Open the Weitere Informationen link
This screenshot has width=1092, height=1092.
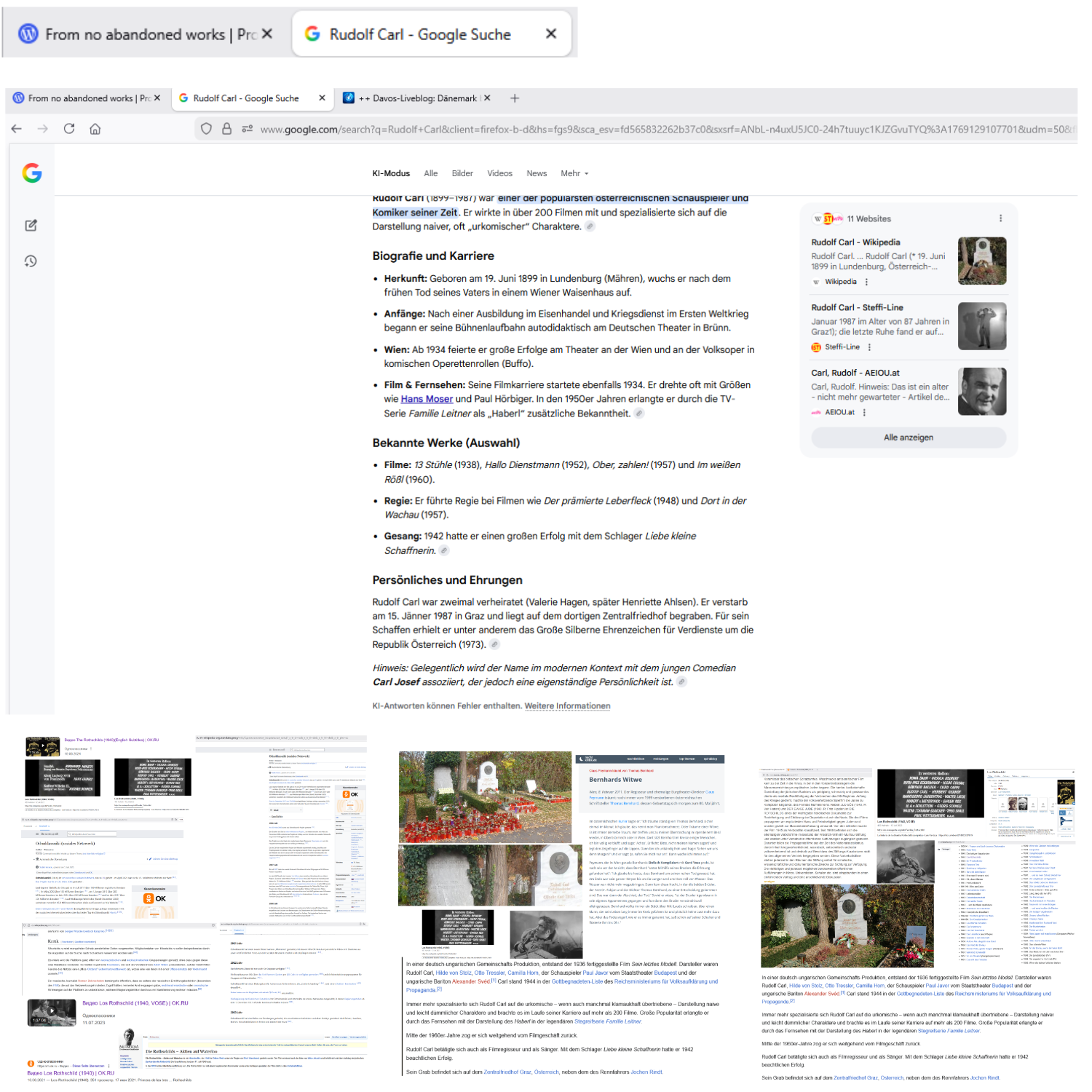coord(567,706)
